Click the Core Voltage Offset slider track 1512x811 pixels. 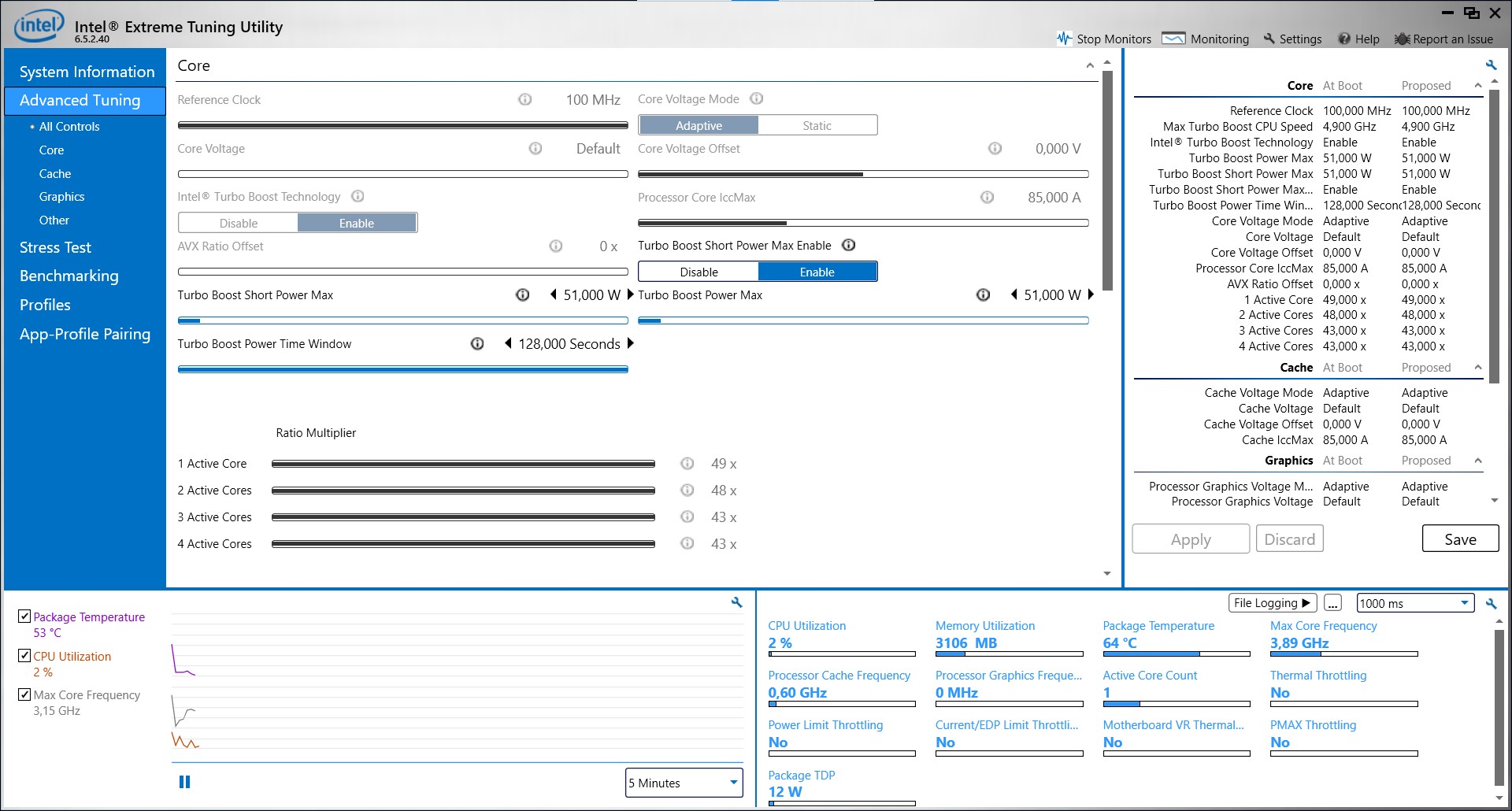[x=863, y=174]
